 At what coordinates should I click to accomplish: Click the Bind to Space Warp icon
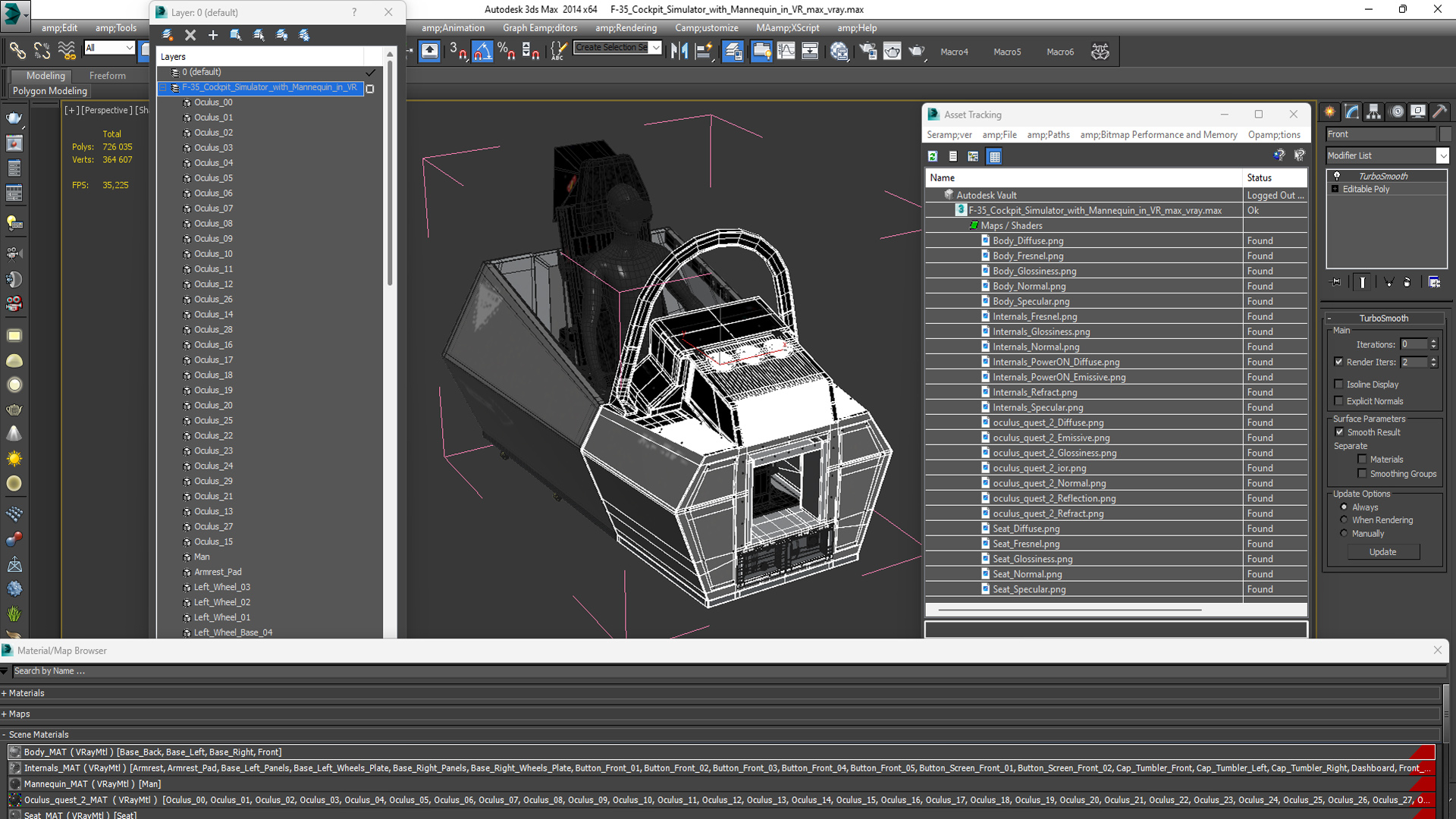[x=67, y=51]
